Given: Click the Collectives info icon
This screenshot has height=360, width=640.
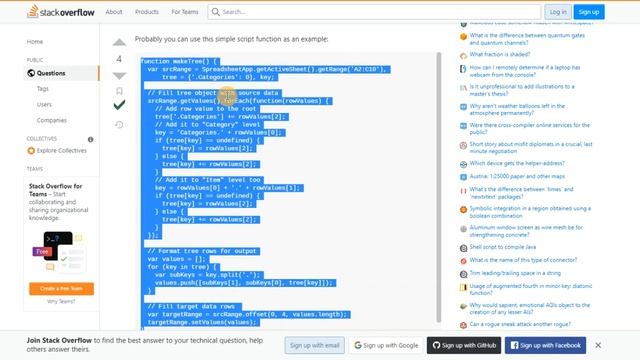Looking at the screenshot, I should click(91, 139).
